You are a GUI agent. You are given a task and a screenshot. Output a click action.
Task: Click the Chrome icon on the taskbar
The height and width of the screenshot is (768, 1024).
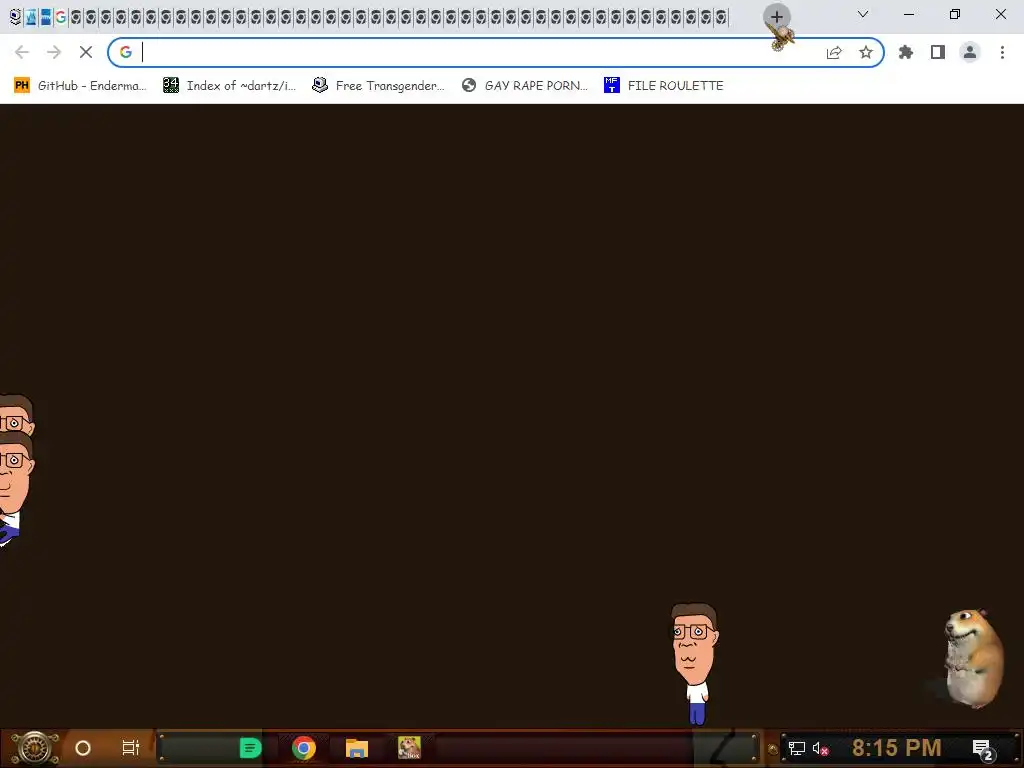click(304, 748)
